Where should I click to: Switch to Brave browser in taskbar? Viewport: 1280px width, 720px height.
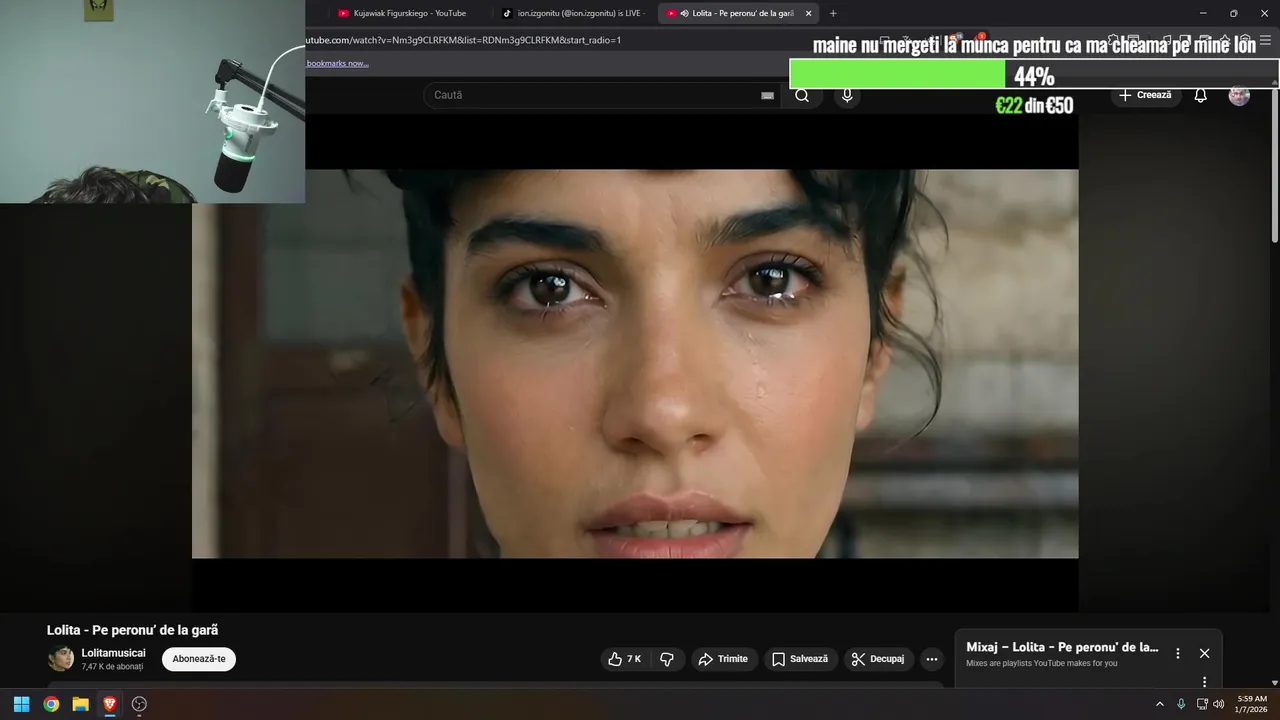[x=110, y=704]
